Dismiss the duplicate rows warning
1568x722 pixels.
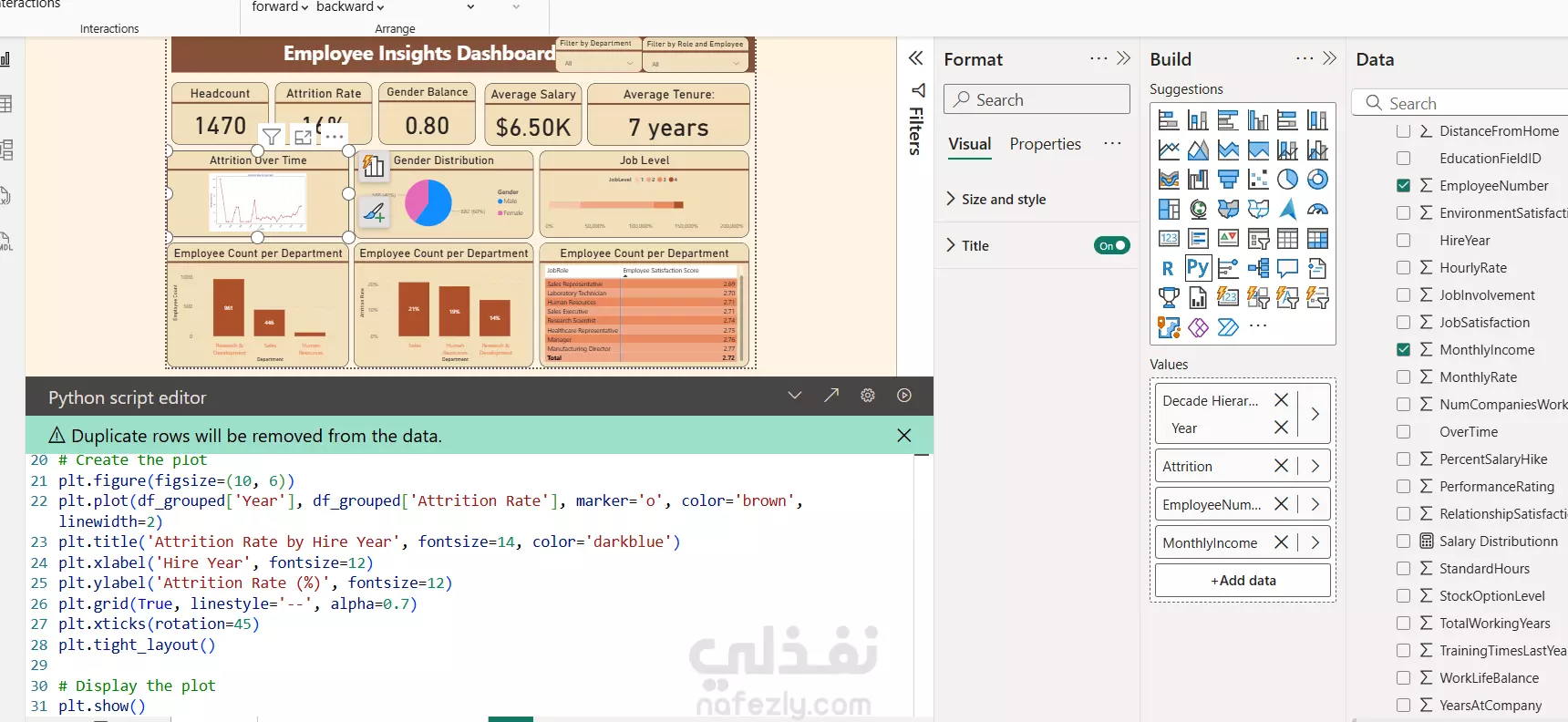[904, 436]
